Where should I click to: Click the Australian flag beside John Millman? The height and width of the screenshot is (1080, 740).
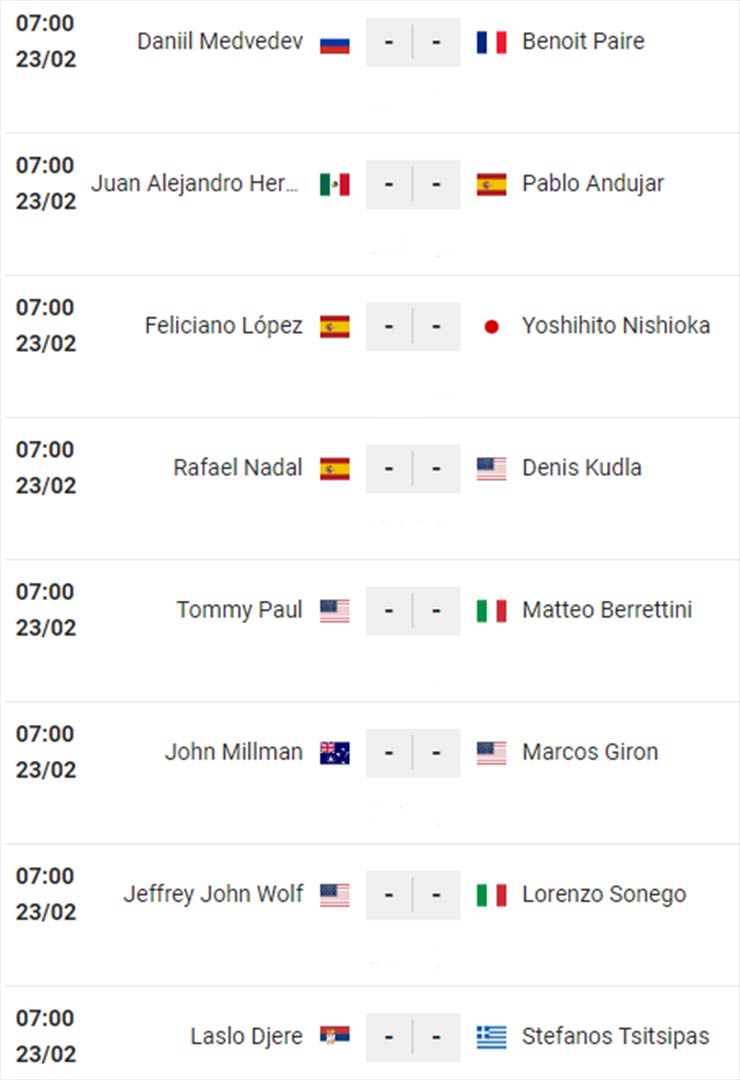click(x=335, y=753)
